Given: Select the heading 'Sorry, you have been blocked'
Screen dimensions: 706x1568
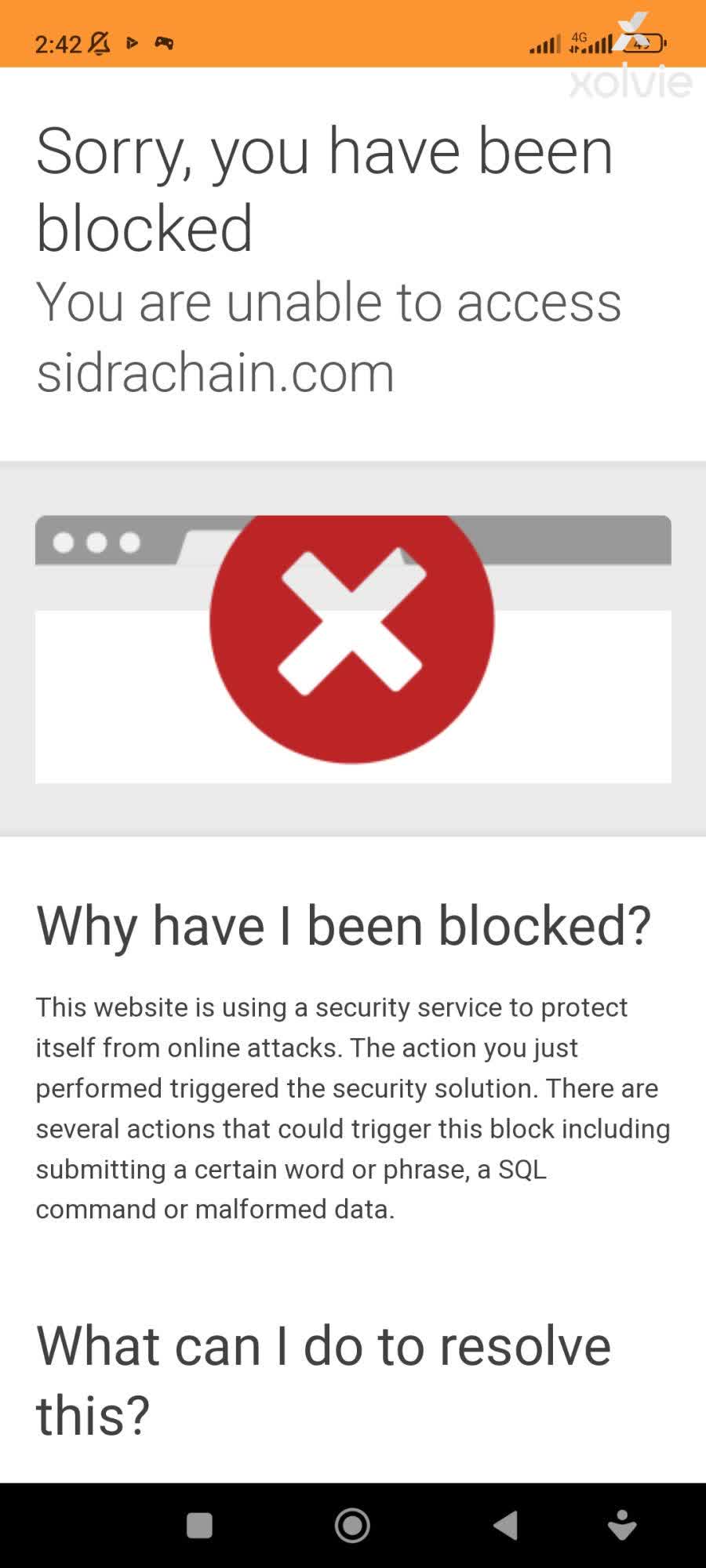Looking at the screenshot, I should [x=326, y=187].
